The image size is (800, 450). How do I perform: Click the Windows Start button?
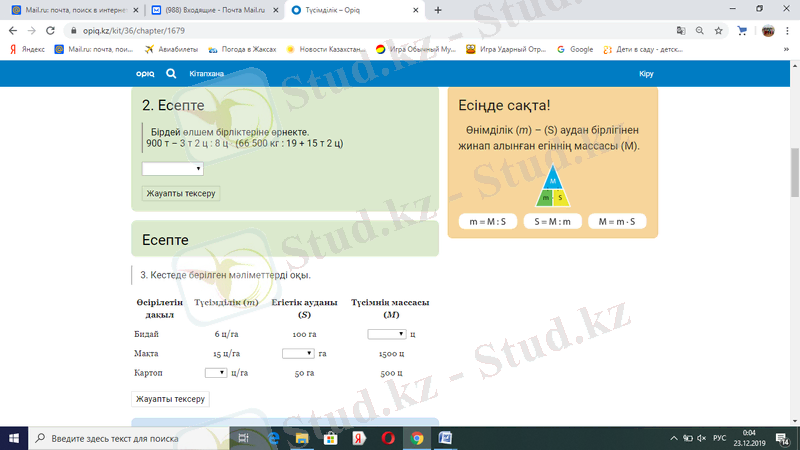click(14, 438)
